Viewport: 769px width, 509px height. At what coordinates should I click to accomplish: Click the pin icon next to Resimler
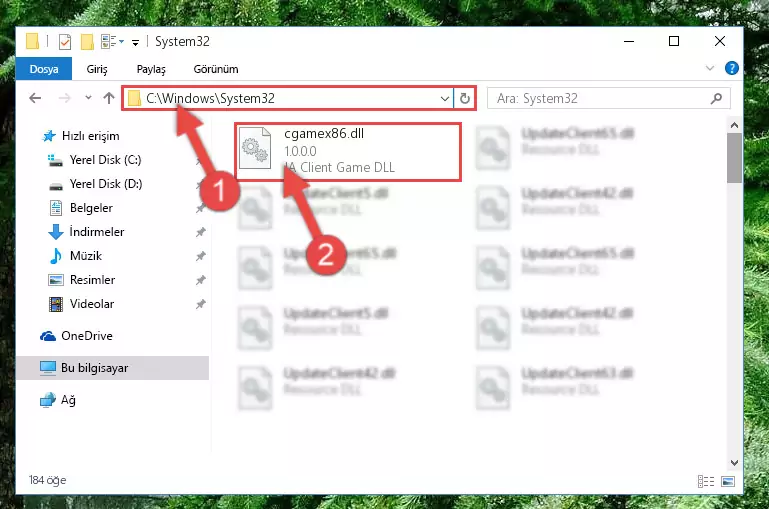[201, 280]
